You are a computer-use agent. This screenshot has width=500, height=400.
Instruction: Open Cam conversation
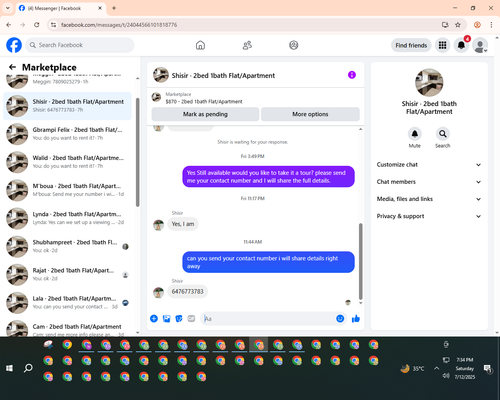[67, 327]
